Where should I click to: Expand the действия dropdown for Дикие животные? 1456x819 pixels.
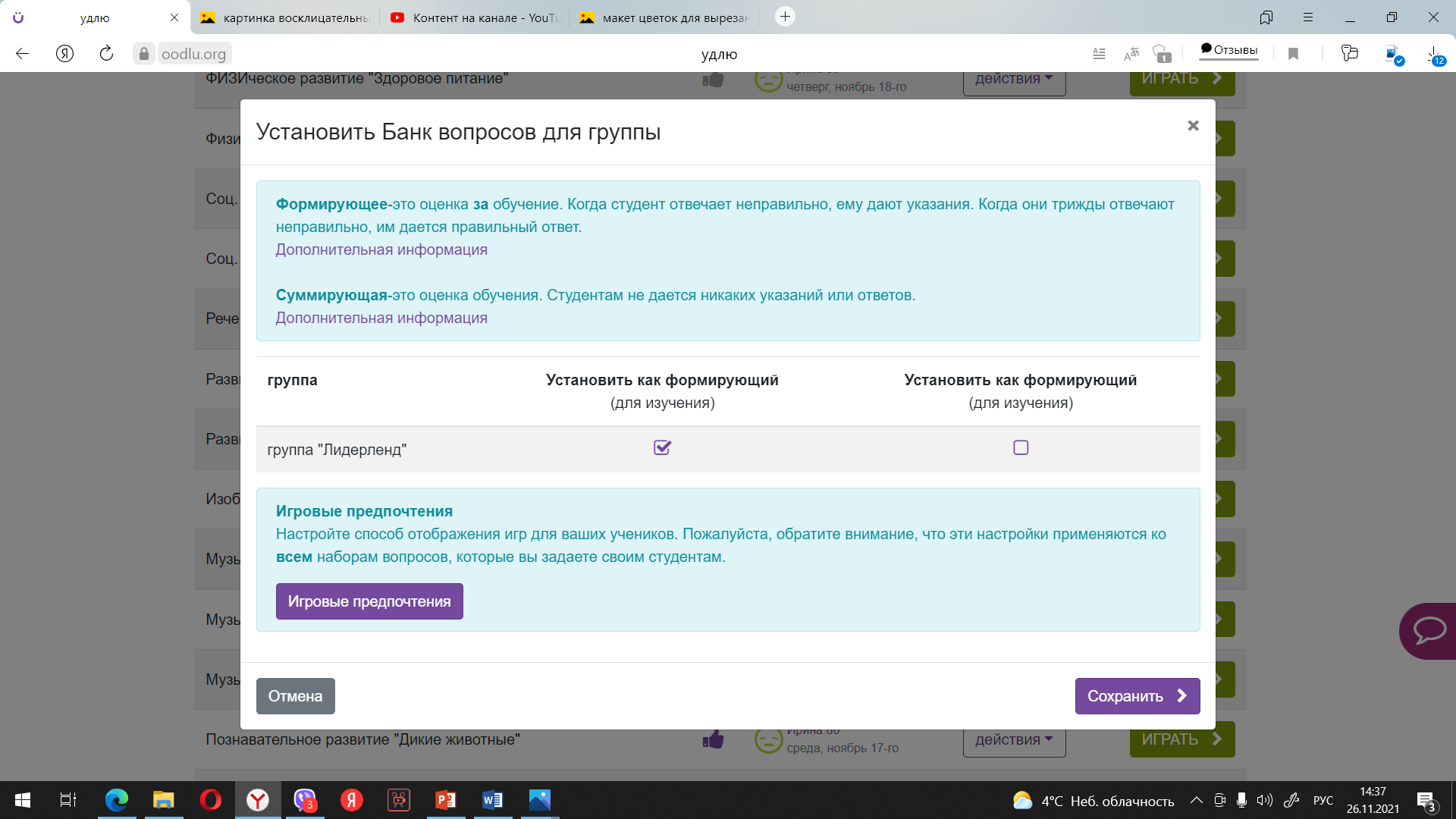click(1014, 739)
